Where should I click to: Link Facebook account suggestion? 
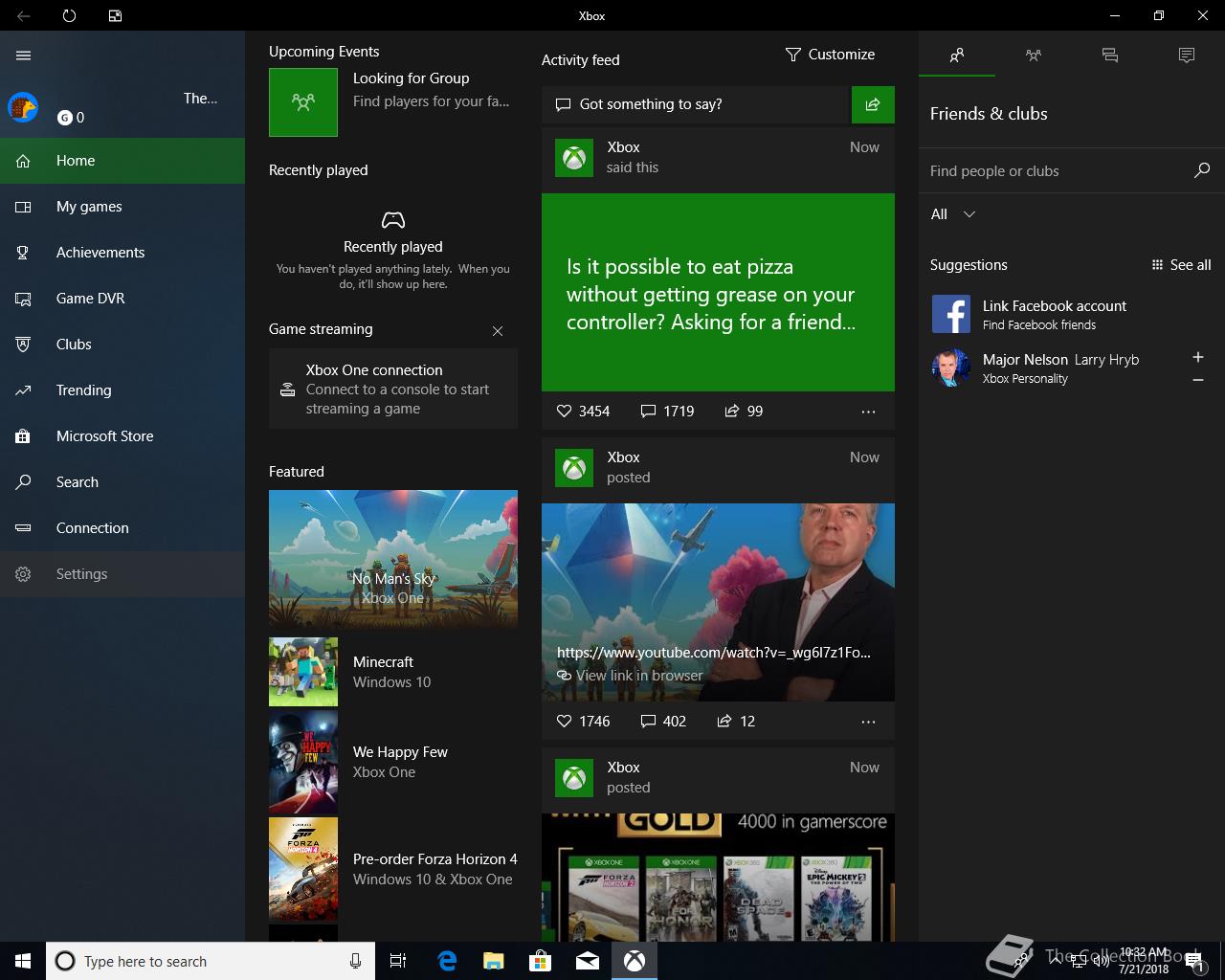click(x=1072, y=314)
